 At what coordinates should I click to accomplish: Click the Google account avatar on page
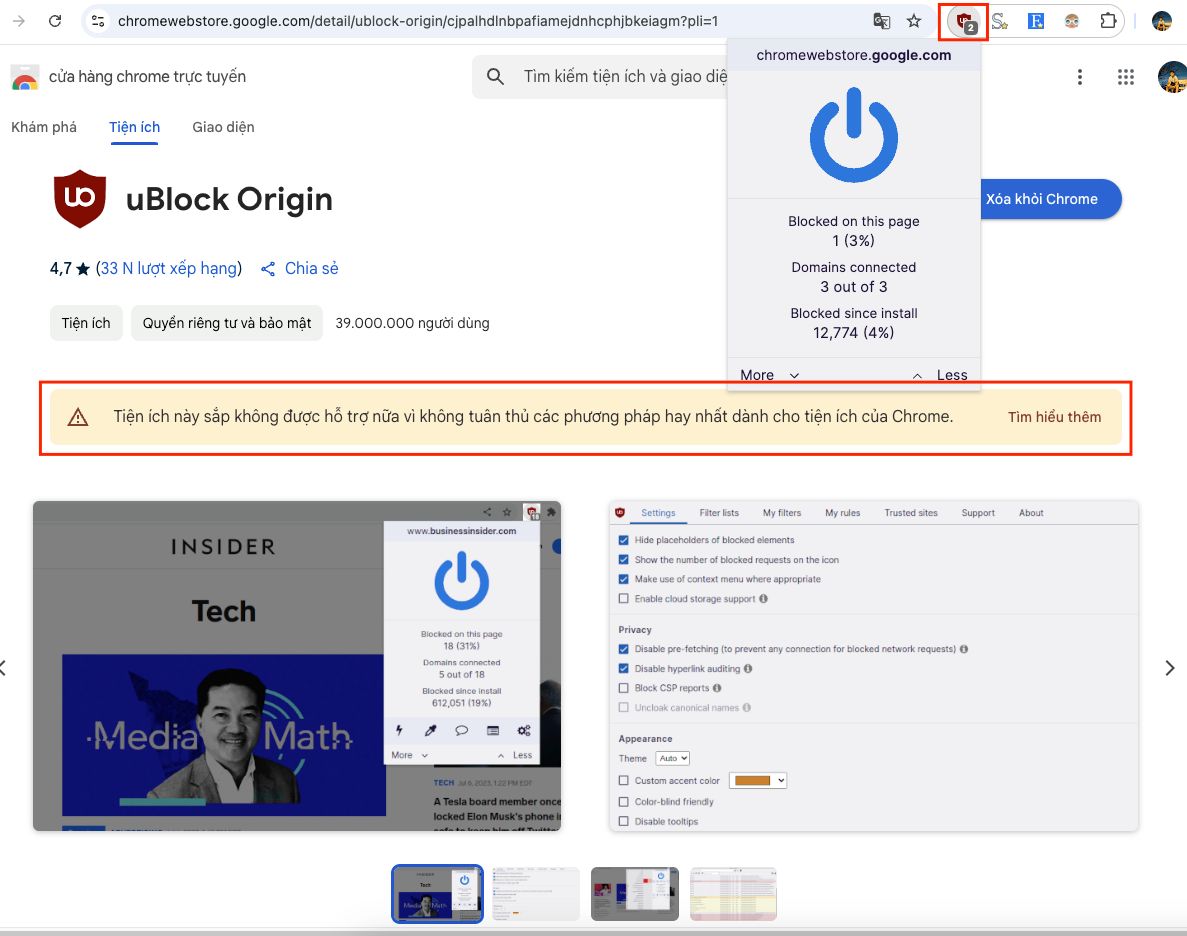pyautogui.click(x=1173, y=76)
